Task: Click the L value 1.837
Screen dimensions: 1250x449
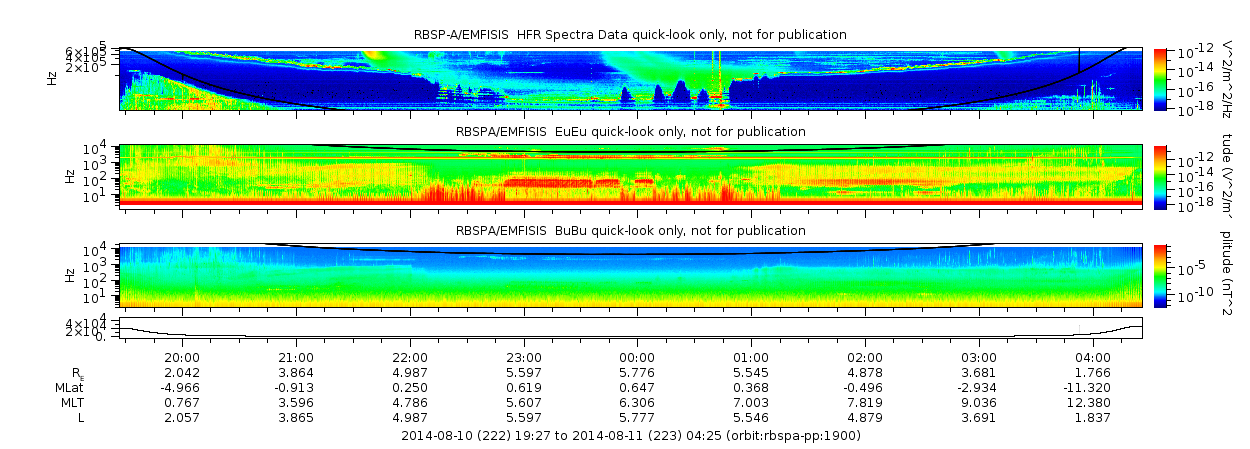Action: point(1093,417)
